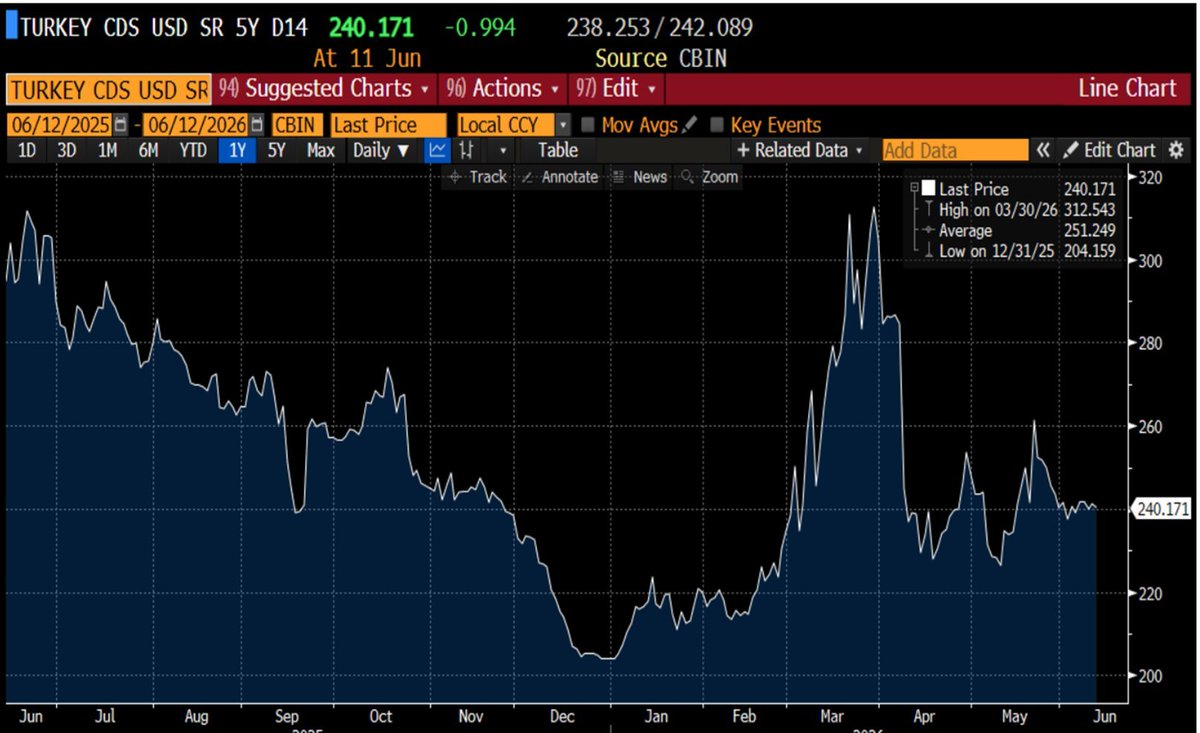Open Edit dropdown menu
This screenshot has height=733, width=1200.
click(616, 88)
